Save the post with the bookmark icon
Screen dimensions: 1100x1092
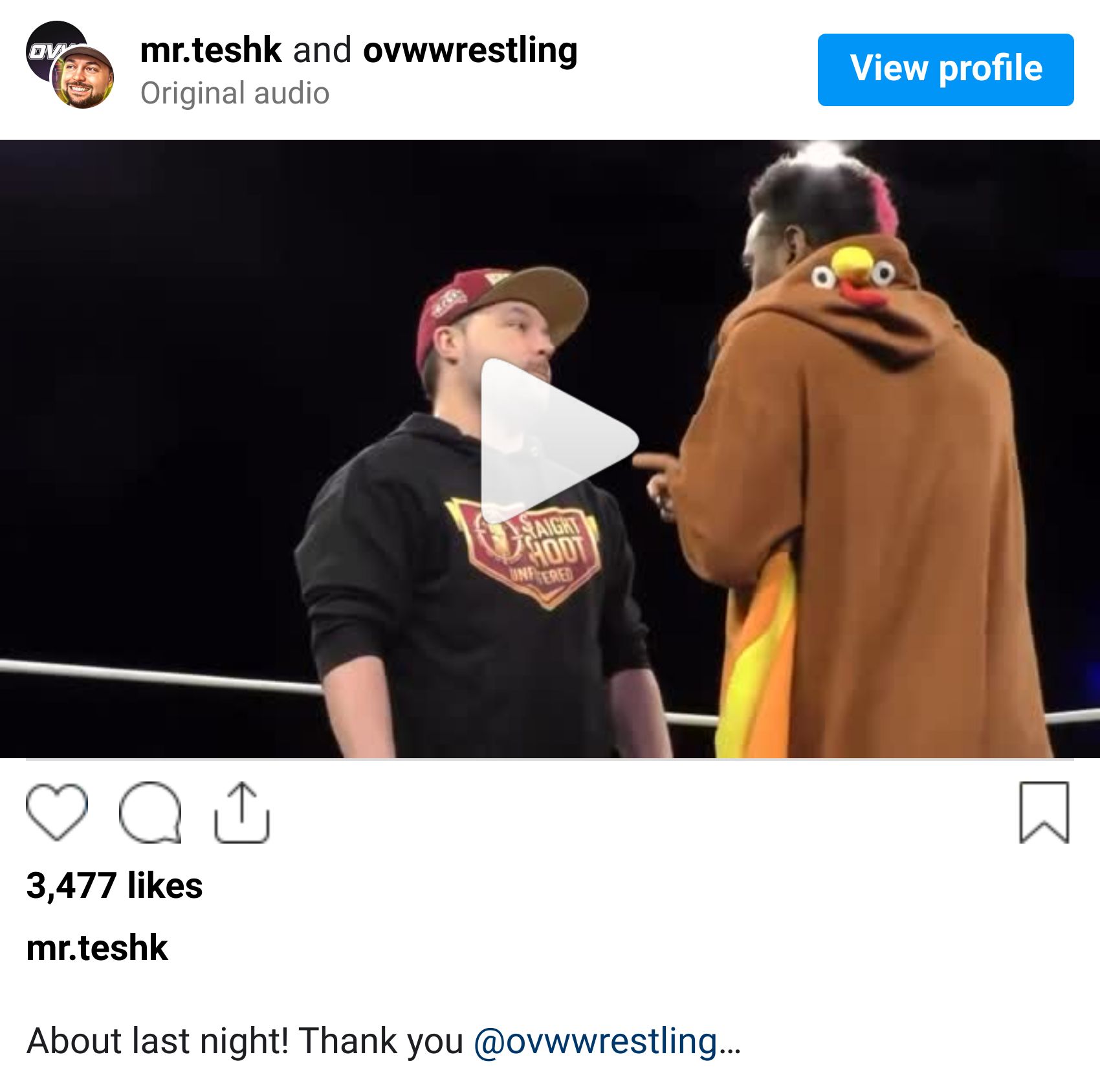1044,812
